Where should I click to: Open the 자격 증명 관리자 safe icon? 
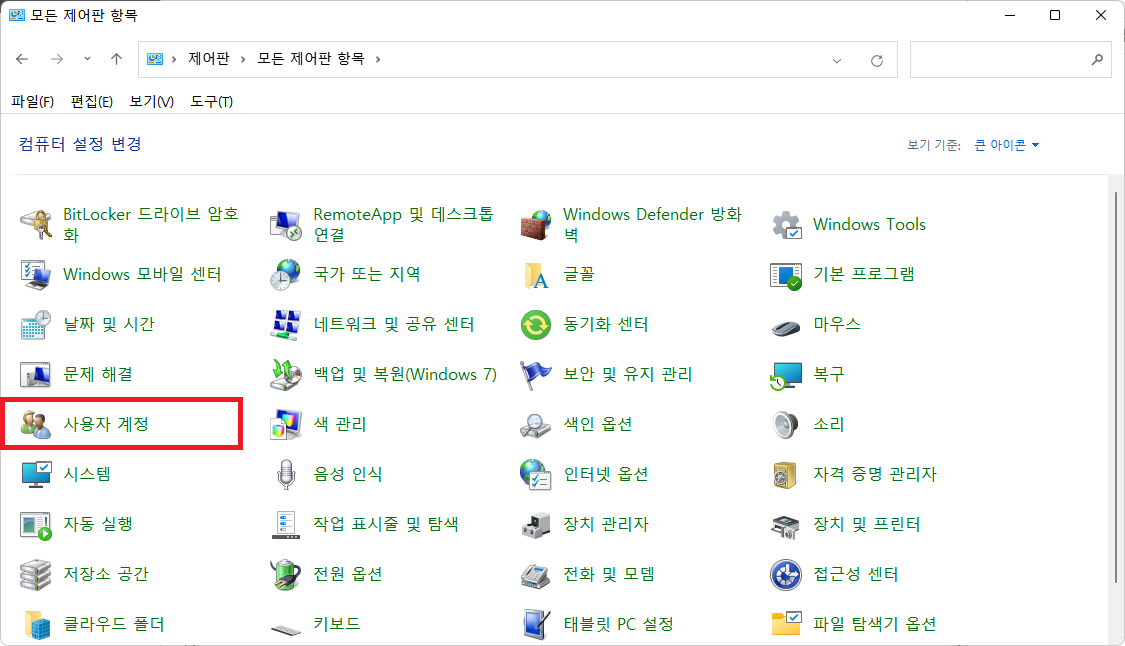786,474
